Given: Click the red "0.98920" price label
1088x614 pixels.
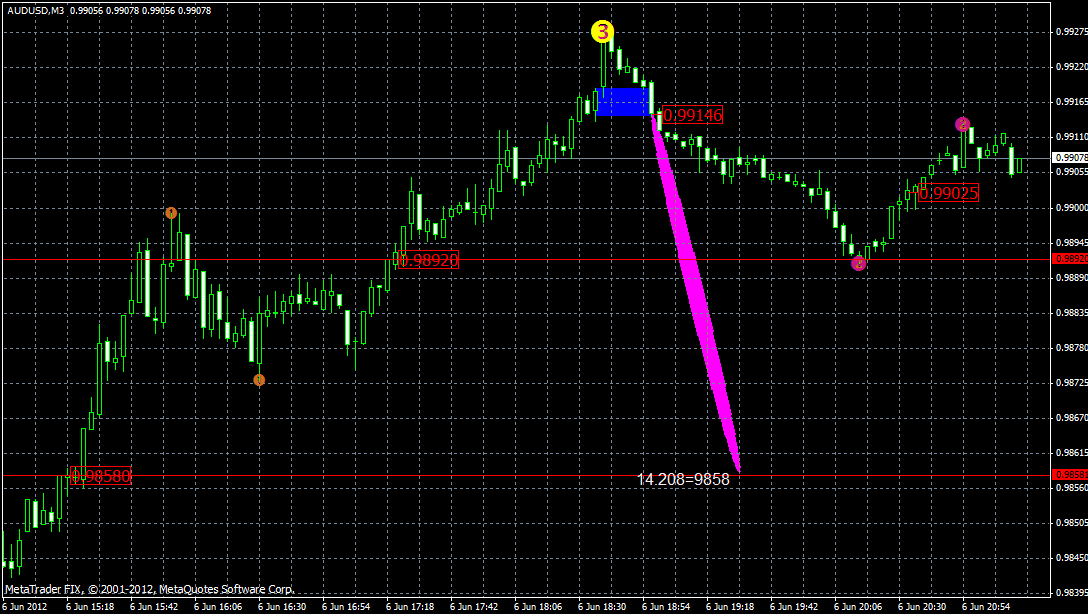Looking at the screenshot, I should point(430,260).
